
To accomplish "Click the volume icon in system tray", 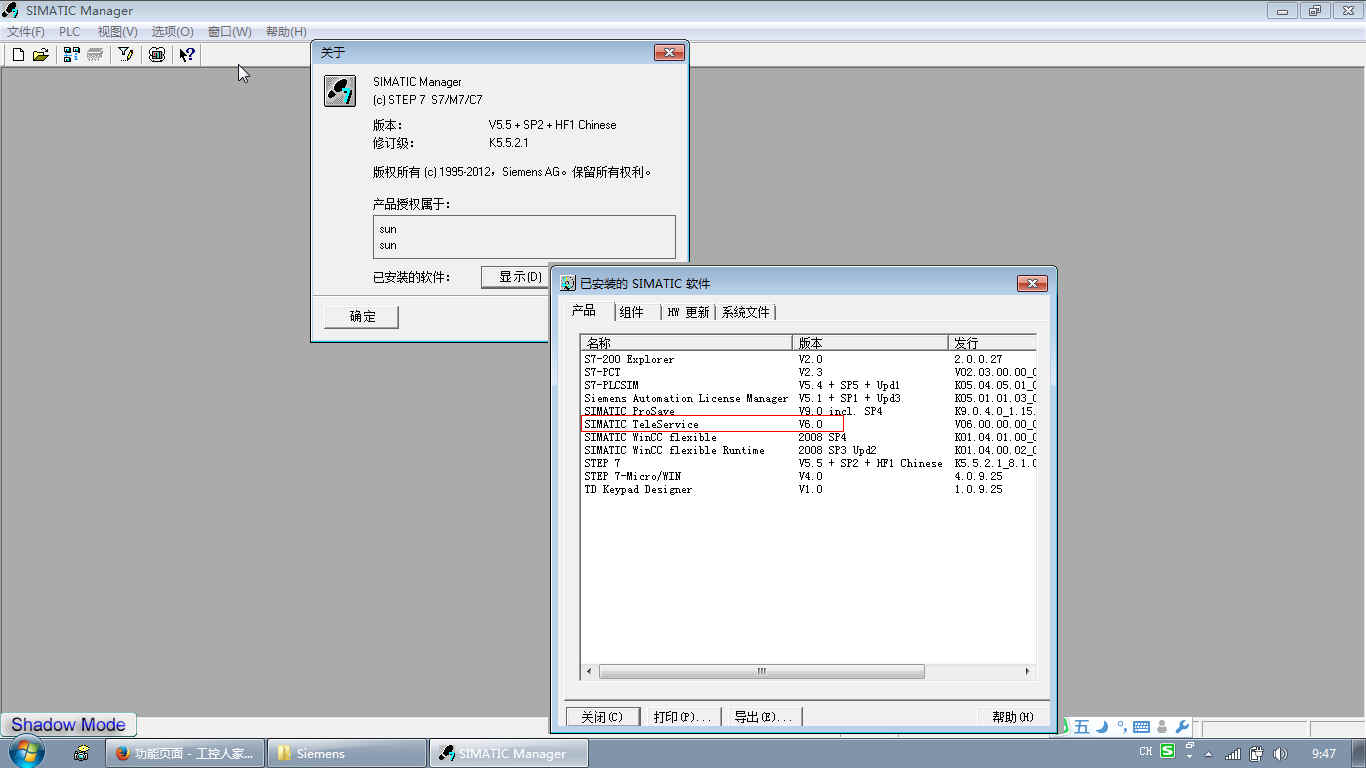I will coord(1280,754).
